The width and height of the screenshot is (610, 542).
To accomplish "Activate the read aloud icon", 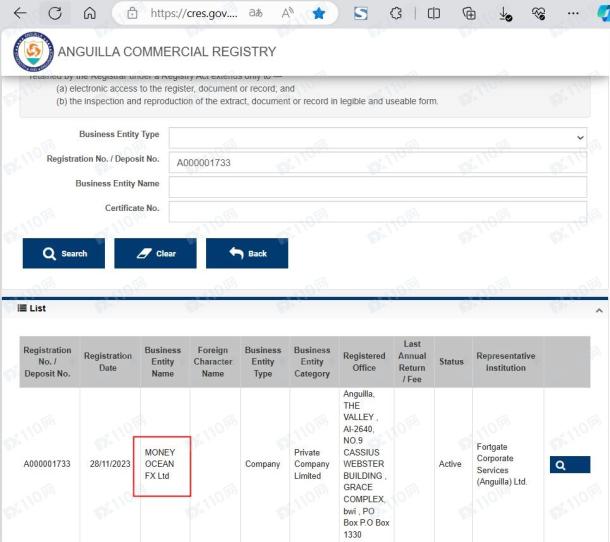I will point(287,13).
